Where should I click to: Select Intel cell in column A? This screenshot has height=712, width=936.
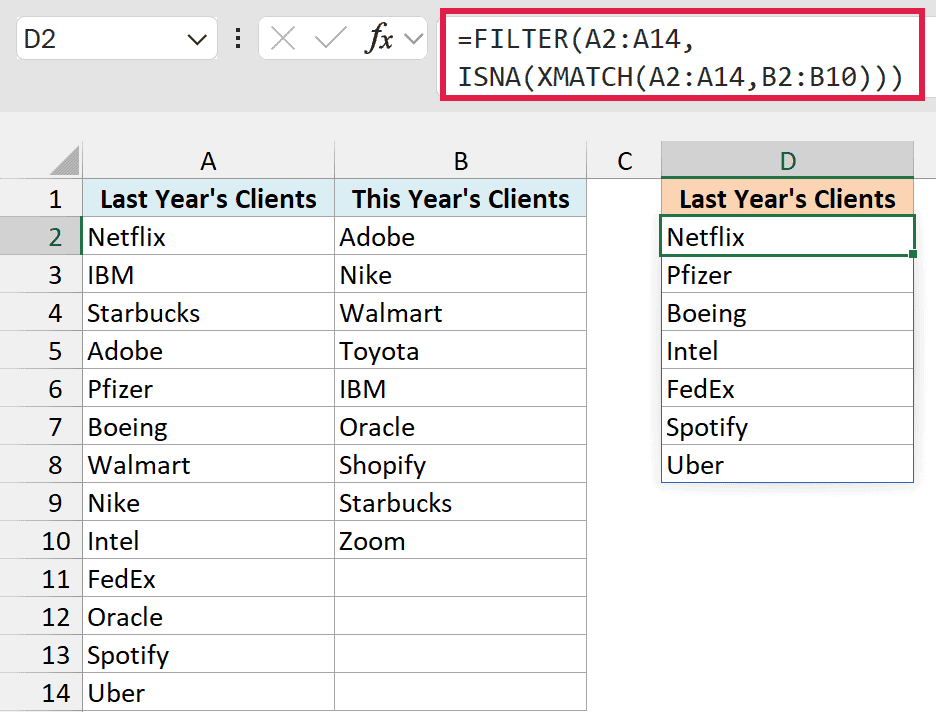pyautogui.click(x=208, y=541)
